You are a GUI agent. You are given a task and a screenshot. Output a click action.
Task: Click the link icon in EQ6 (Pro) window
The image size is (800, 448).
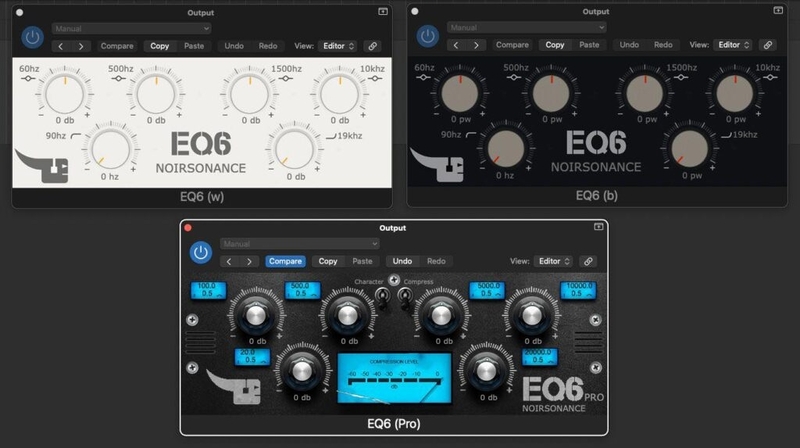(x=588, y=261)
